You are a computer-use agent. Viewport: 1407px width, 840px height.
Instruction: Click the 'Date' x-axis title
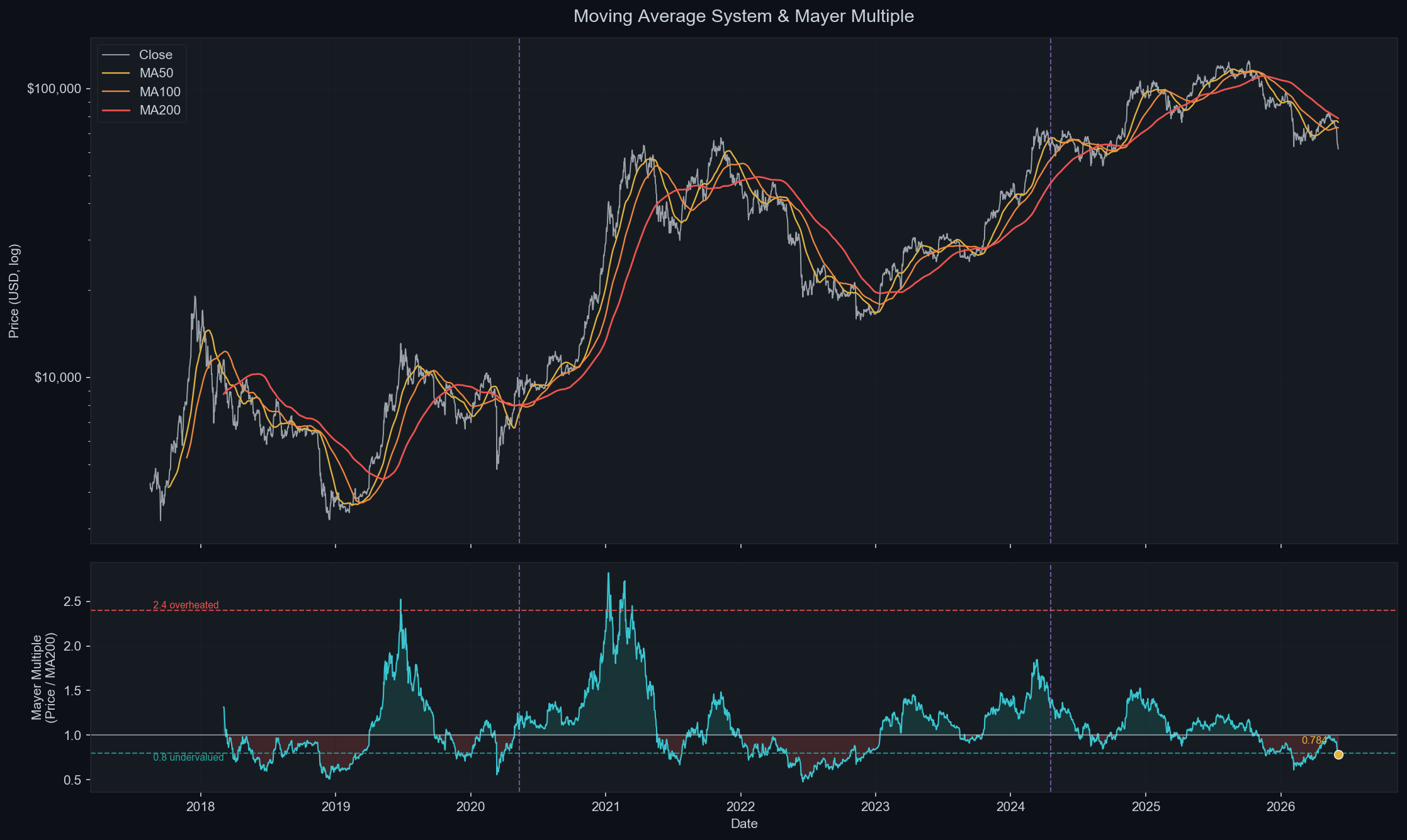(x=744, y=824)
